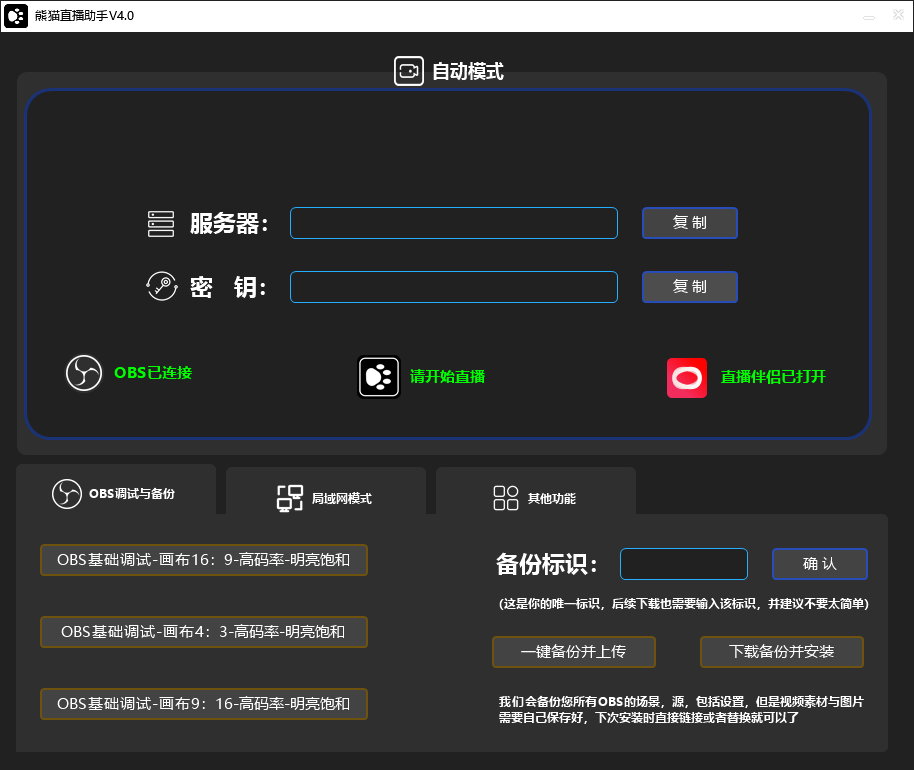The image size is (914, 770).
Task: Copy the 服务器 server address
Action: tap(689, 222)
